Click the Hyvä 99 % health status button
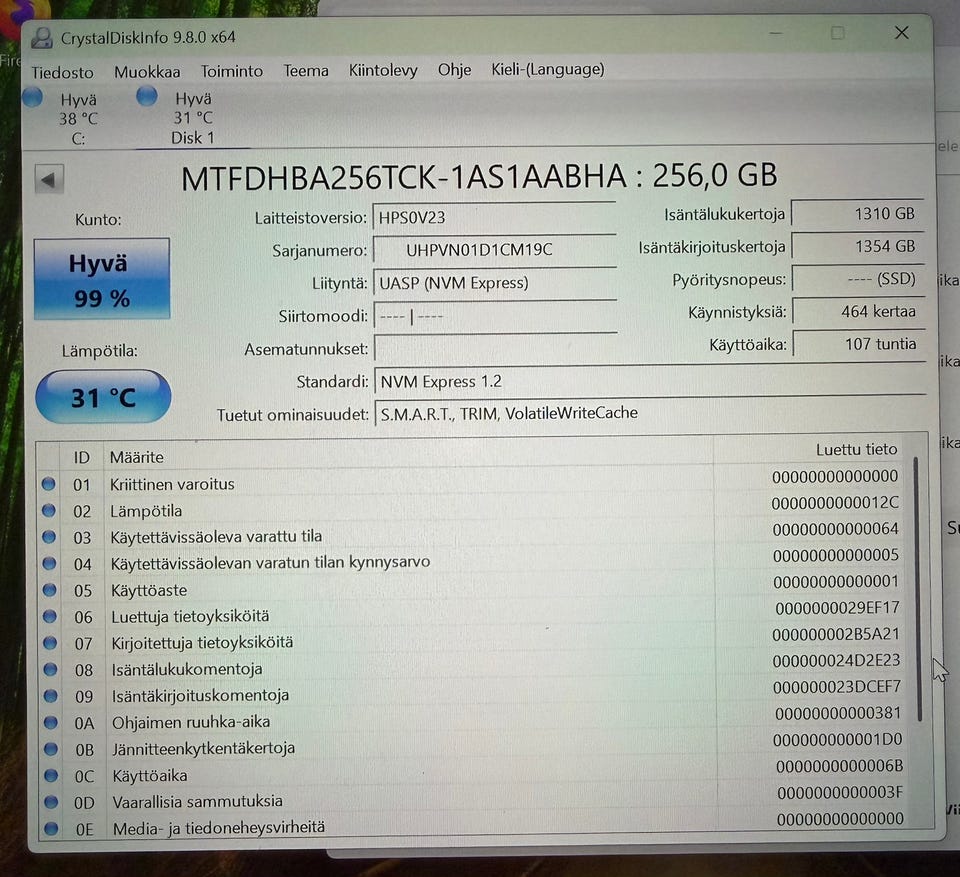Image resolution: width=960 pixels, height=877 pixels. (101, 280)
